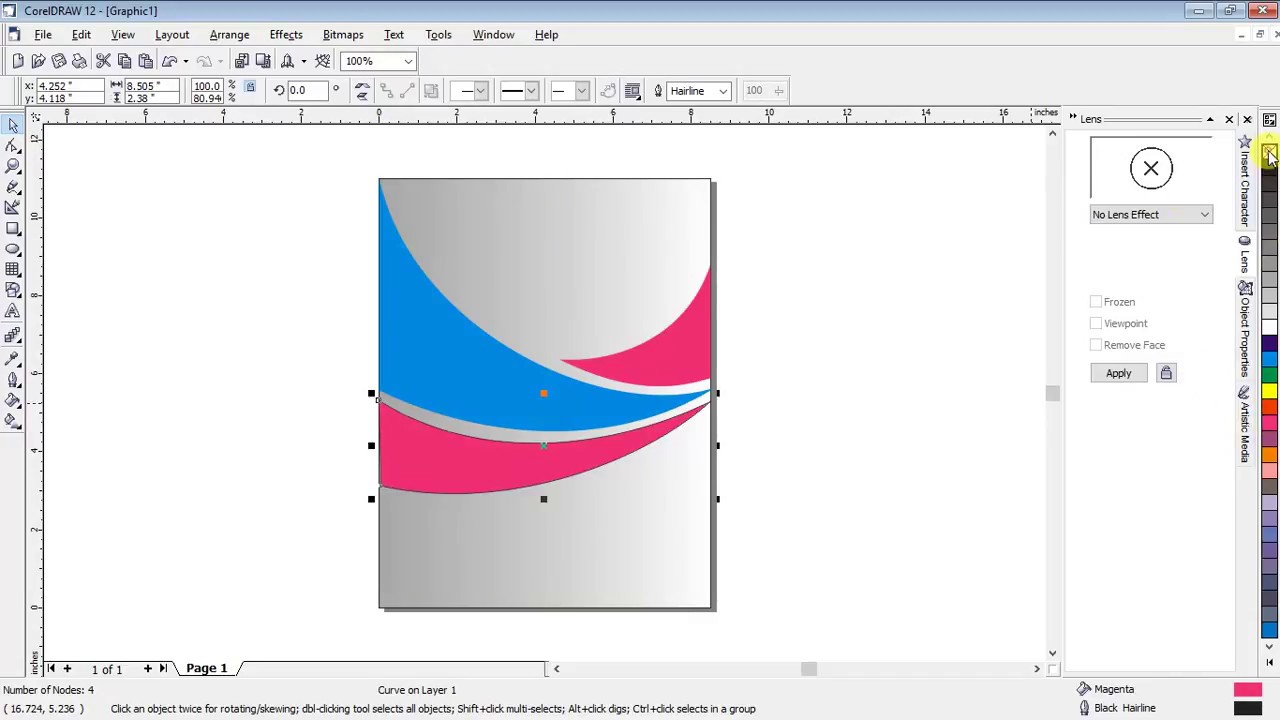Select the Interactive Blend tool

(13, 334)
